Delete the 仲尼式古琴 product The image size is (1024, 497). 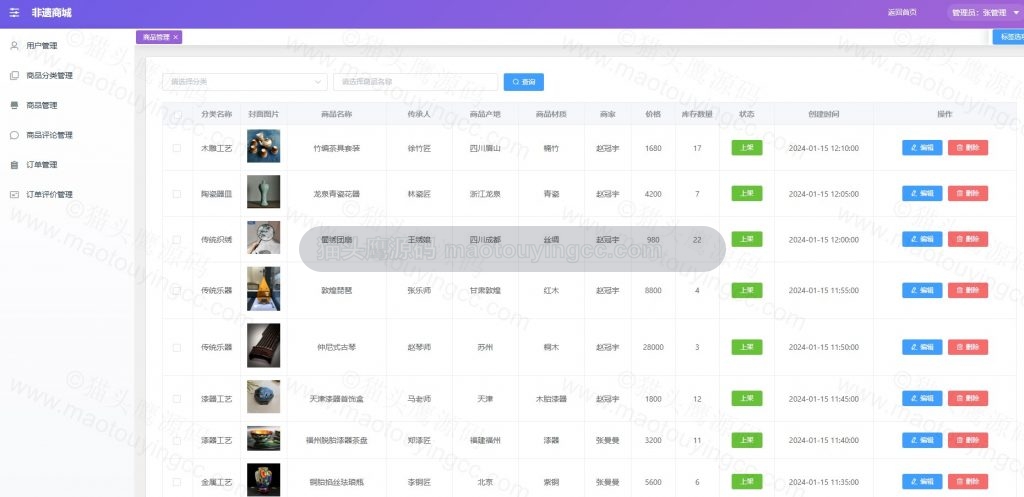(x=968, y=347)
